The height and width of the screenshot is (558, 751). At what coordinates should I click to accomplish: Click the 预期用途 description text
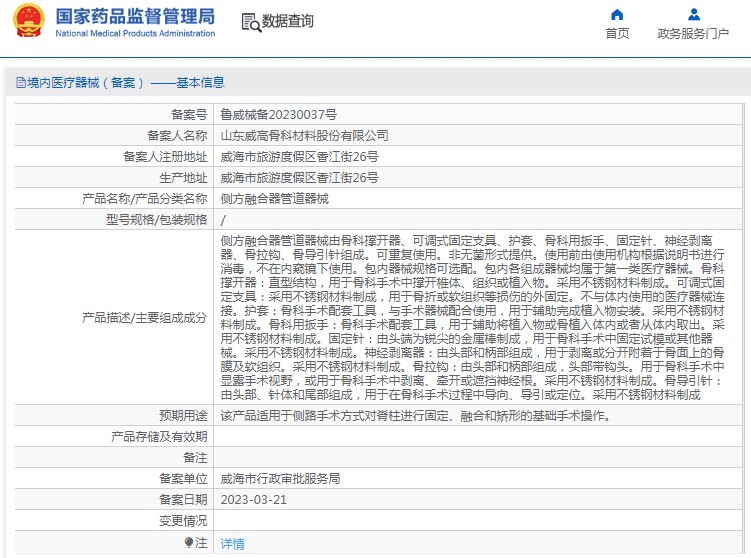pos(416,416)
